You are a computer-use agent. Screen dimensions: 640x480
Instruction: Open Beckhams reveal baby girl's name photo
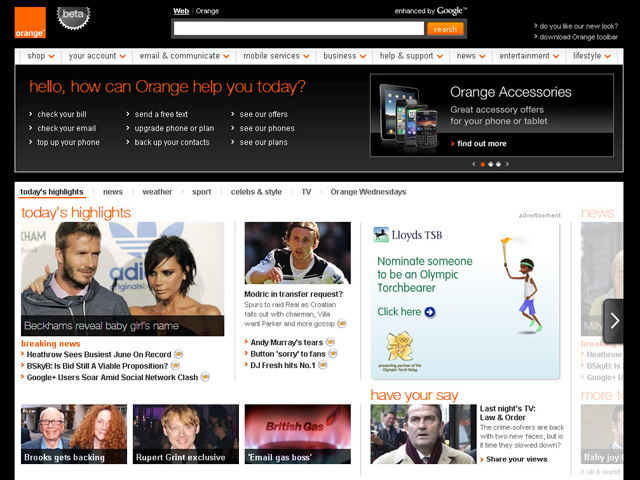pyautogui.click(x=122, y=279)
